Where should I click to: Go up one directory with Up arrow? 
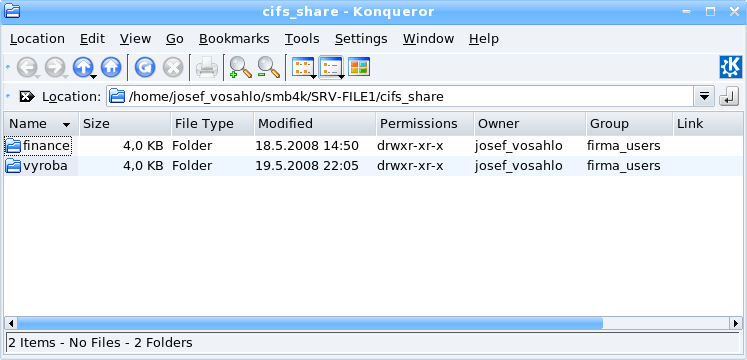(x=83, y=68)
